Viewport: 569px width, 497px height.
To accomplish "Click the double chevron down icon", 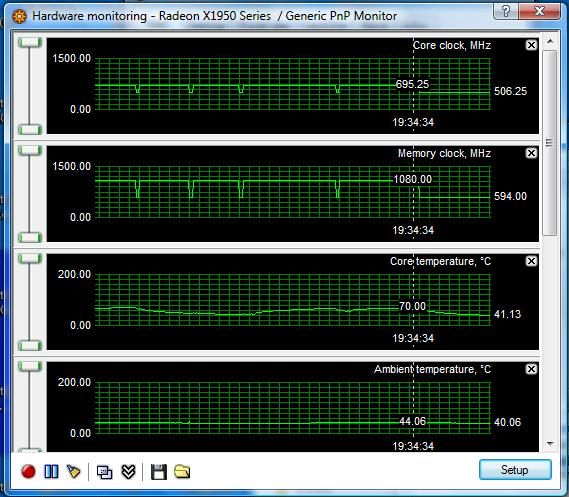I will click(128, 472).
